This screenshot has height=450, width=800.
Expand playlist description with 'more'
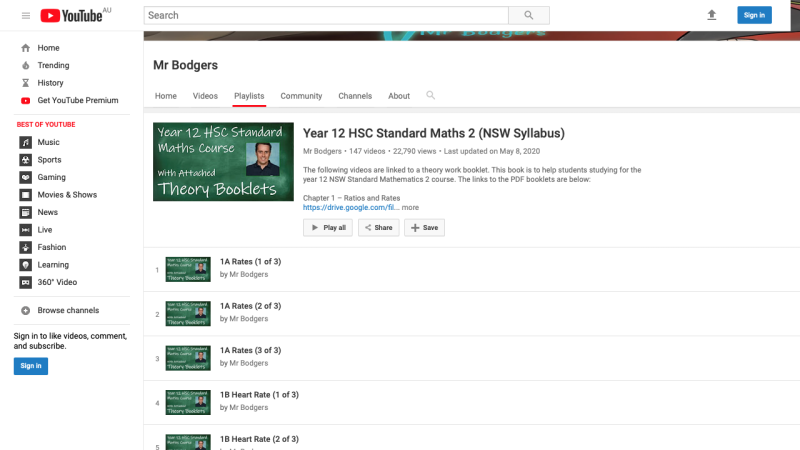click(411, 207)
